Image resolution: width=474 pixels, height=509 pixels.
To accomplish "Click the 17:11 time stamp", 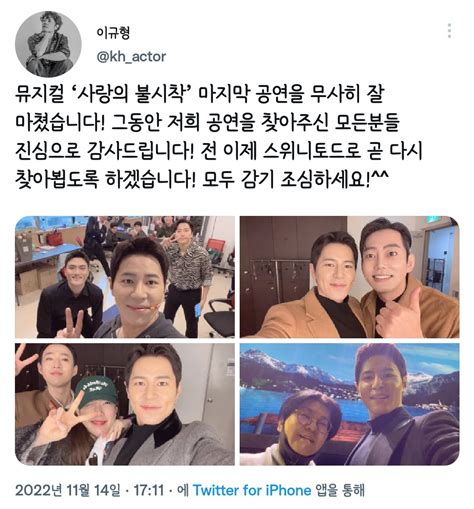I will (x=149, y=490).
